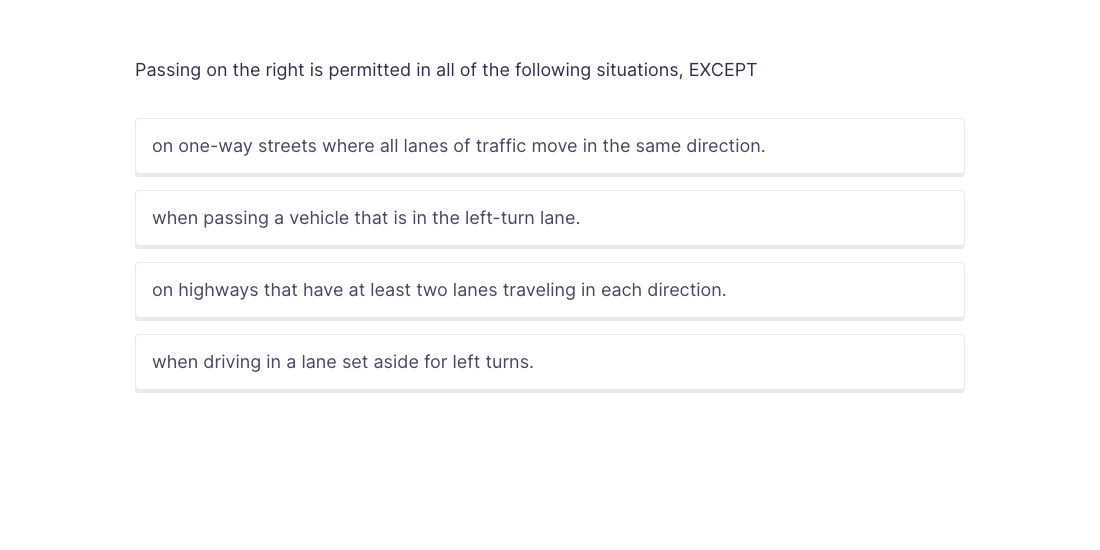This screenshot has height=550, width=1100.
Task: Select the lane set aside for left turns answer
Action: click(343, 362)
